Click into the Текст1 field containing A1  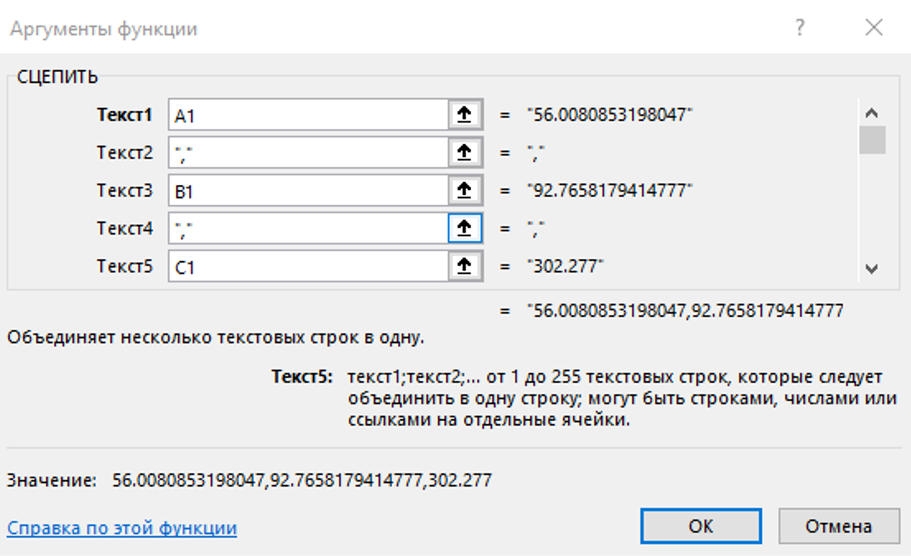click(x=307, y=115)
